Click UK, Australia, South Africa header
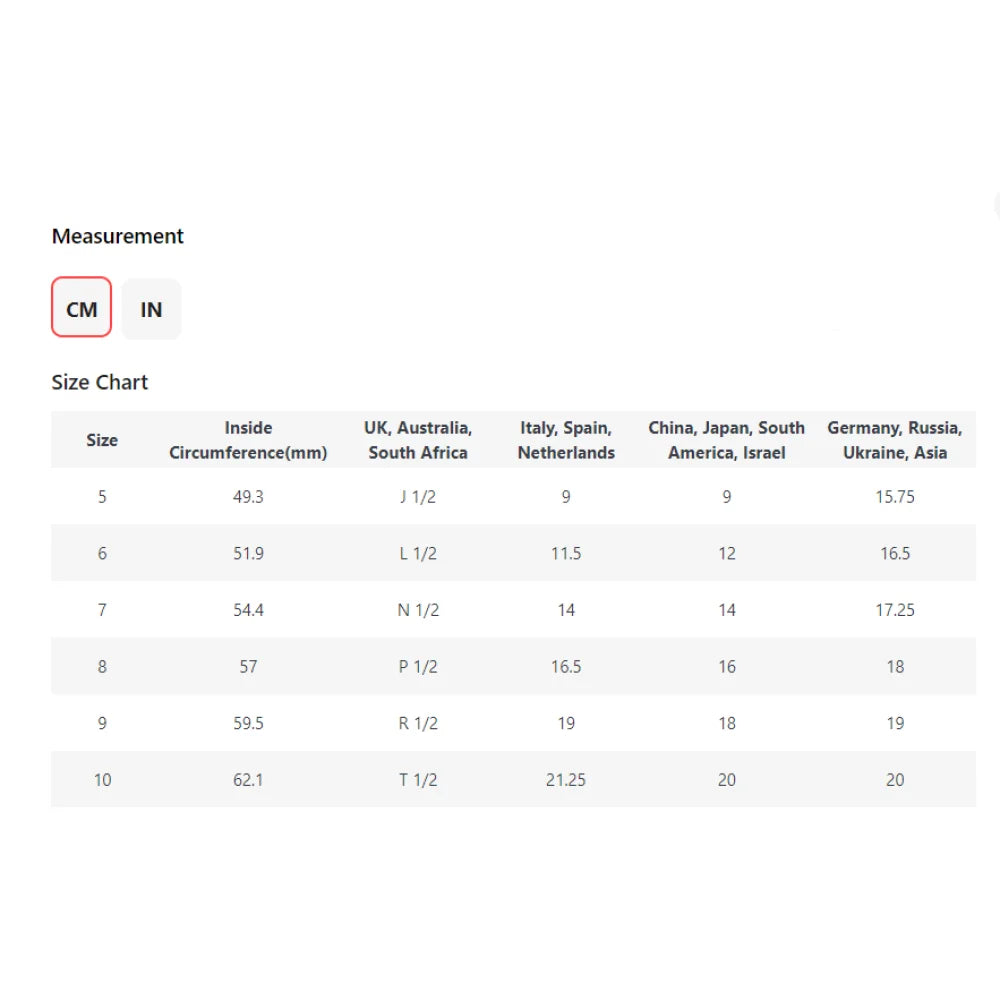1000x1000 pixels. coord(418,440)
